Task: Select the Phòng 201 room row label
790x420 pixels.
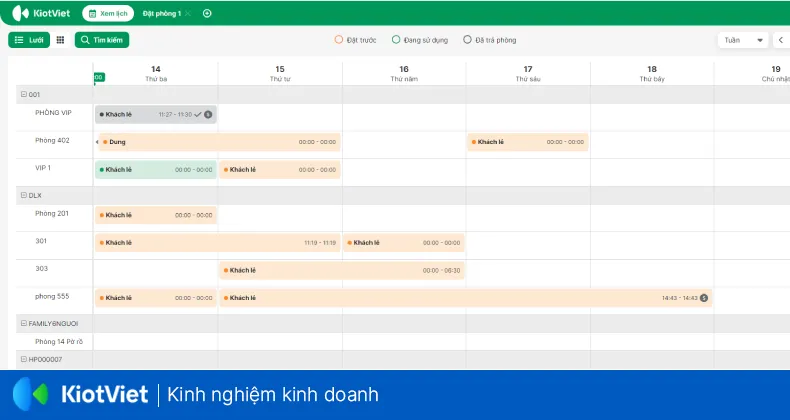Action: pos(52,214)
